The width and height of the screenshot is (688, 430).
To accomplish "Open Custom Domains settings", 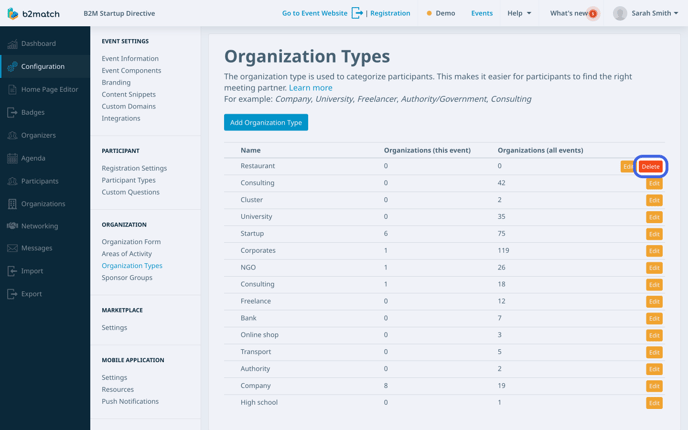I will 129,106.
